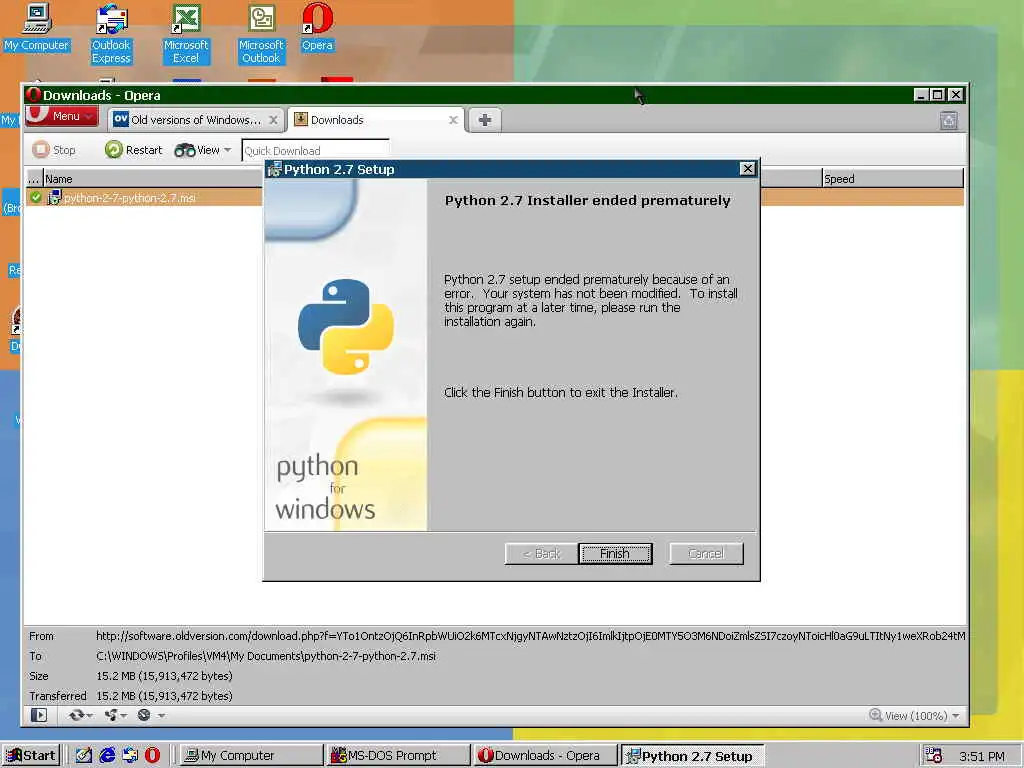Click the msi file icon in downloads

coord(54,197)
